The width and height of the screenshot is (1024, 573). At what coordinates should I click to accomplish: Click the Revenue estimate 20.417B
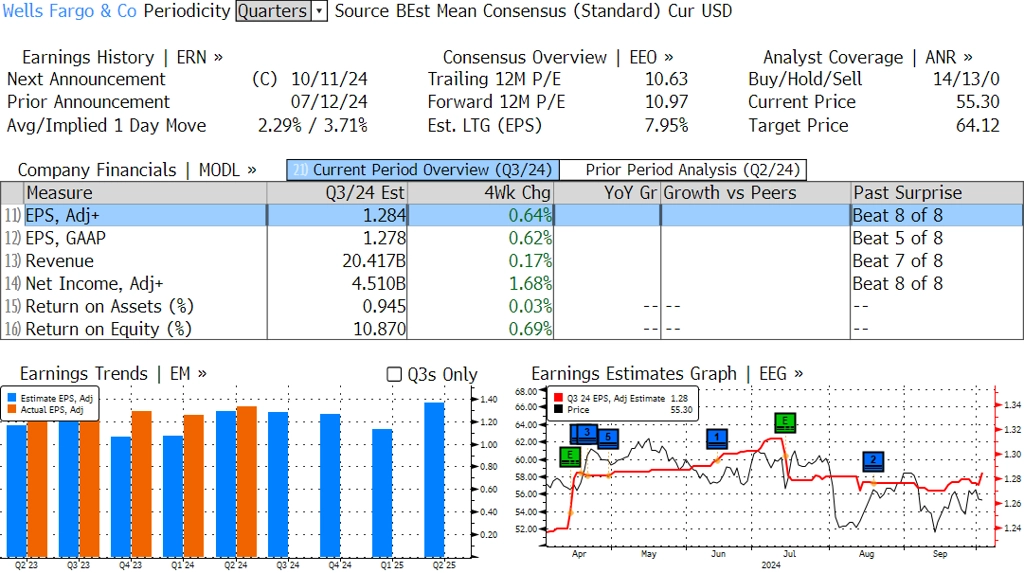coord(374,261)
